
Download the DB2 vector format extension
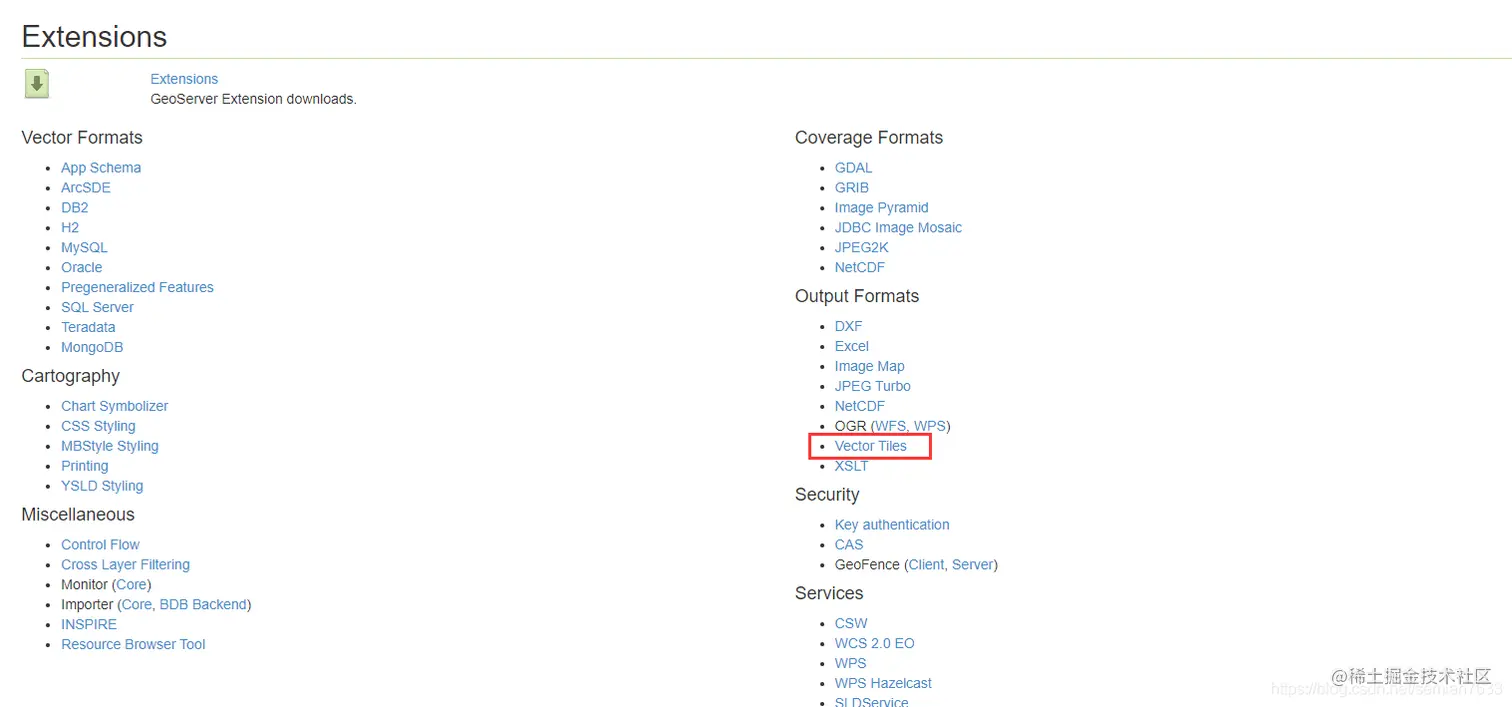pos(75,208)
